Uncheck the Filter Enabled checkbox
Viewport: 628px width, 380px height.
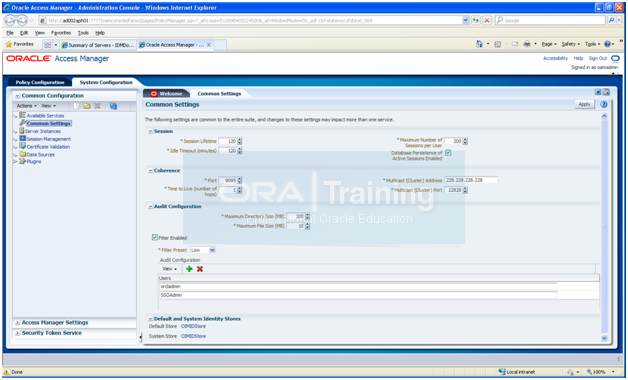pyautogui.click(x=155, y=237)
